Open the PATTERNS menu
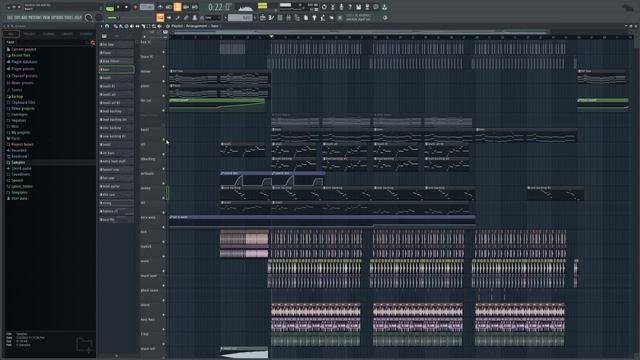The image size is (640, 360). pos(36,18)
